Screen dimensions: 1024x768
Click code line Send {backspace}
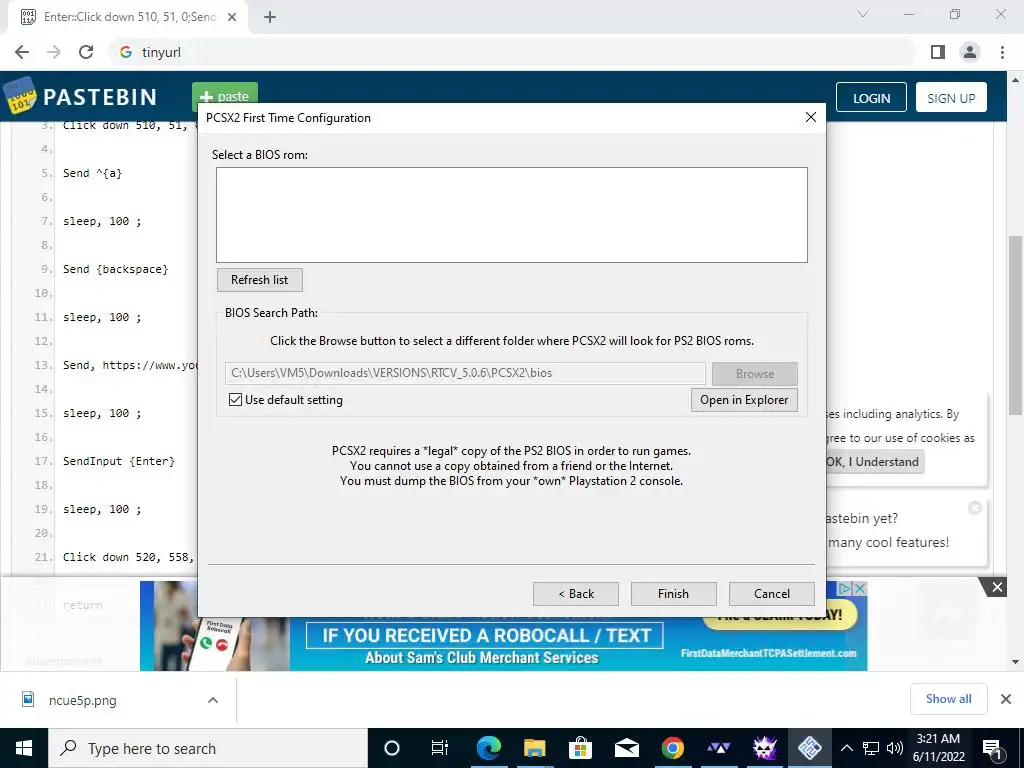(x=116, y=269)
